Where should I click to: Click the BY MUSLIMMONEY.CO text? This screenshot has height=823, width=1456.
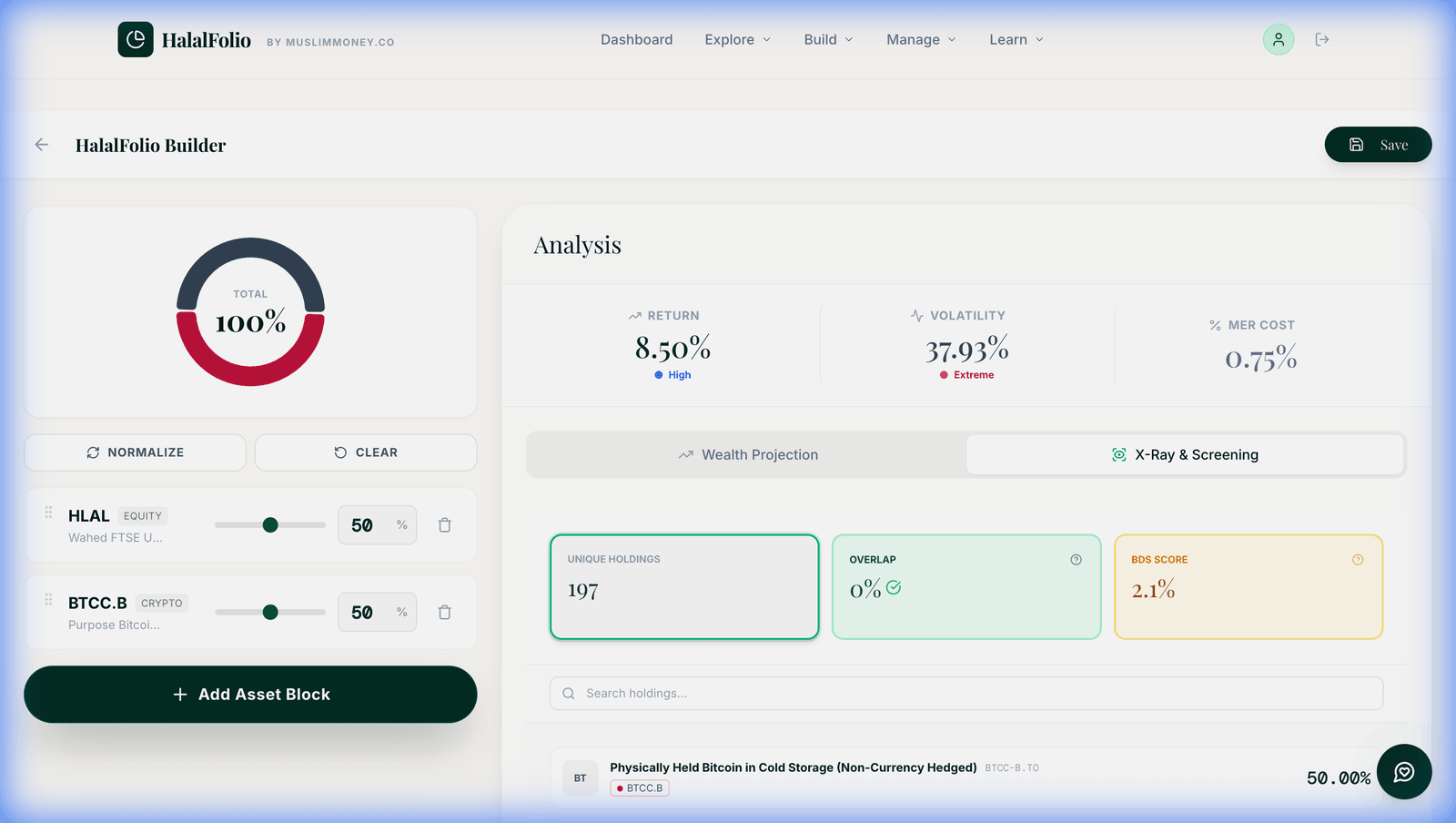(330, 43)
